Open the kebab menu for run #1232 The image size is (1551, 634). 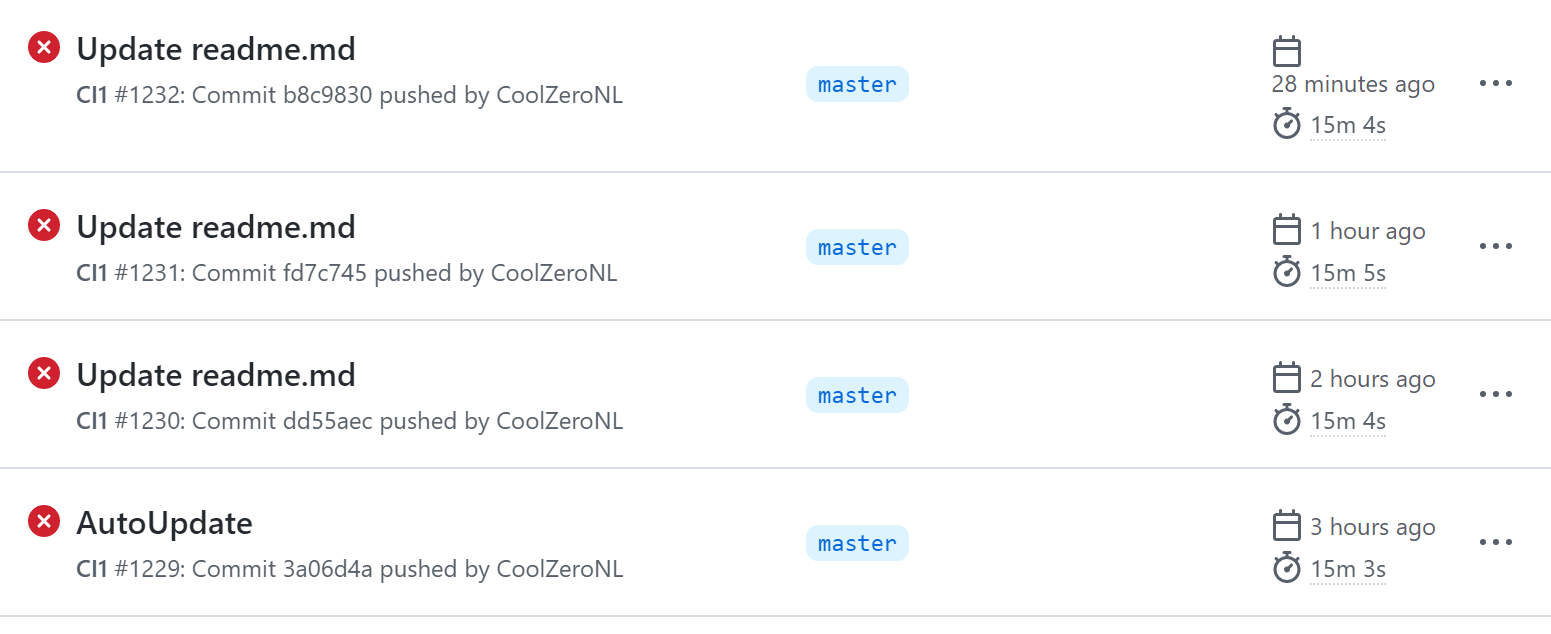click(1495, 82)
